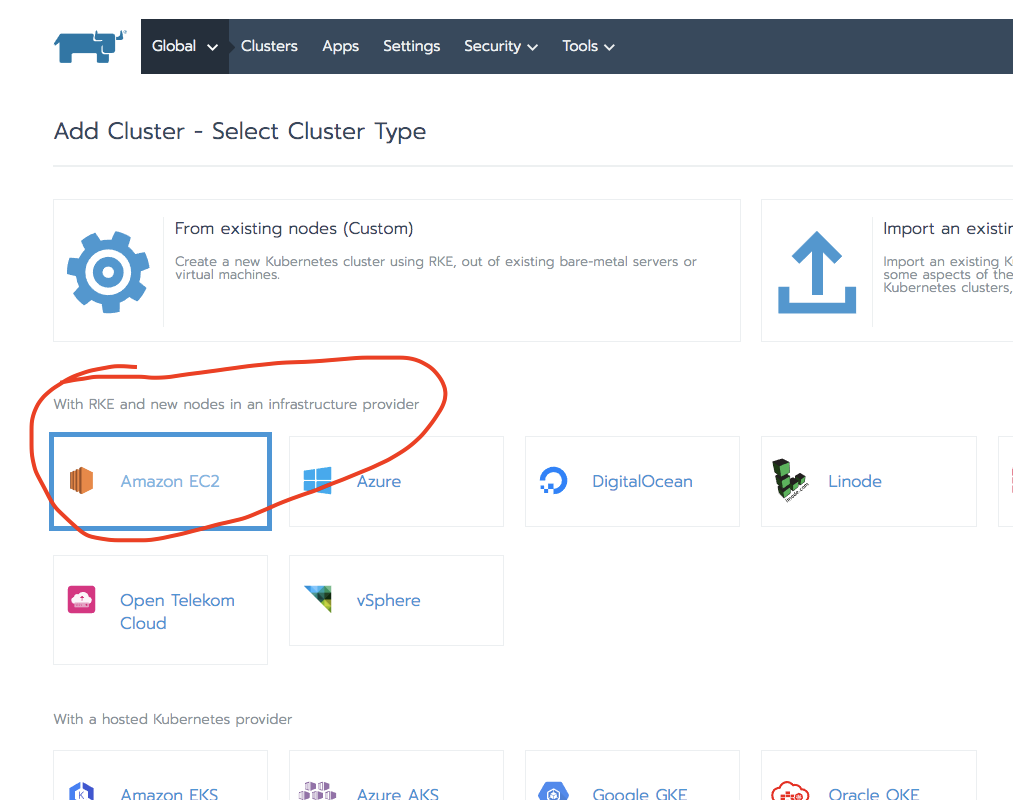This screenshot has height=800, width=1013.
Task: Choose the vSphere provider label
Action: click(388, 600)
